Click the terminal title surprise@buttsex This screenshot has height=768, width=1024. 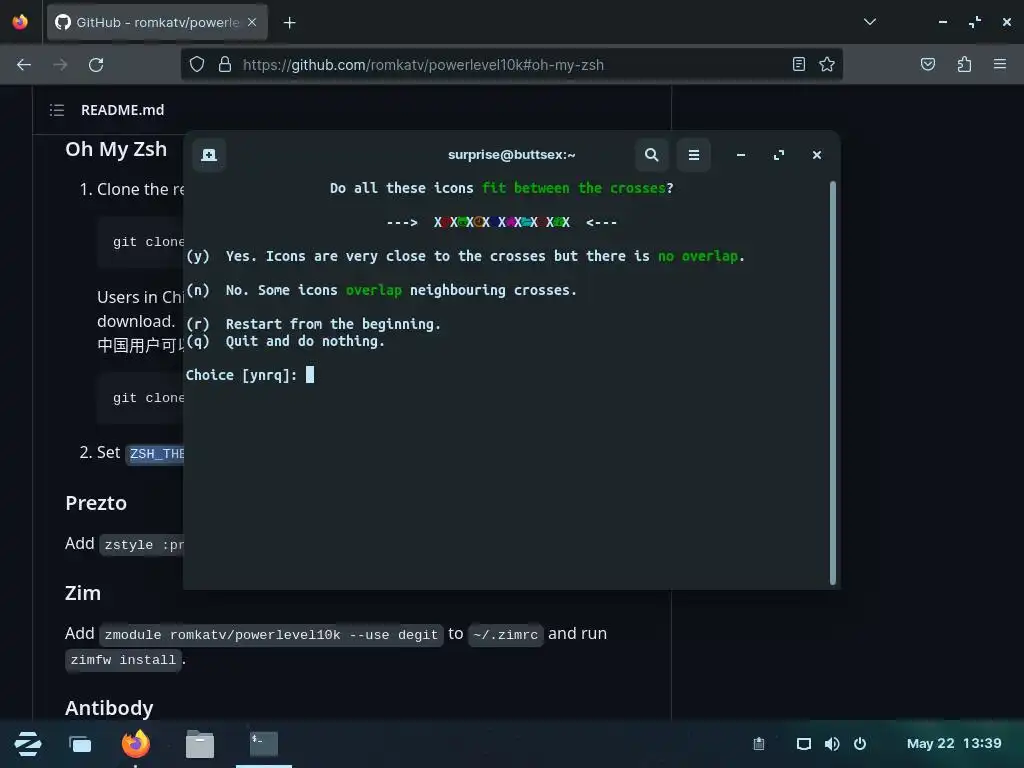pos(511,155)
